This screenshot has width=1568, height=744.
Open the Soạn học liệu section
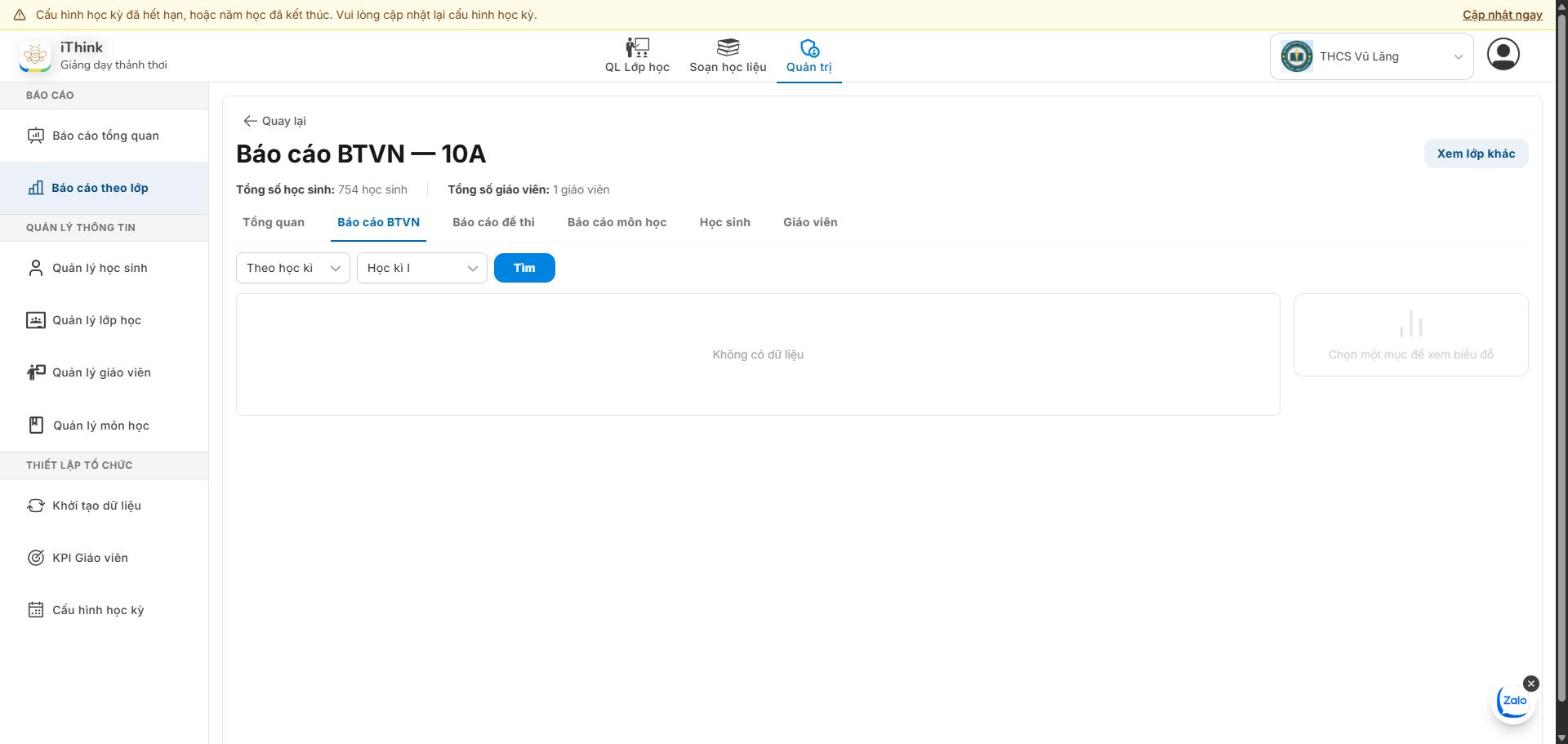[x=727, y=56]
